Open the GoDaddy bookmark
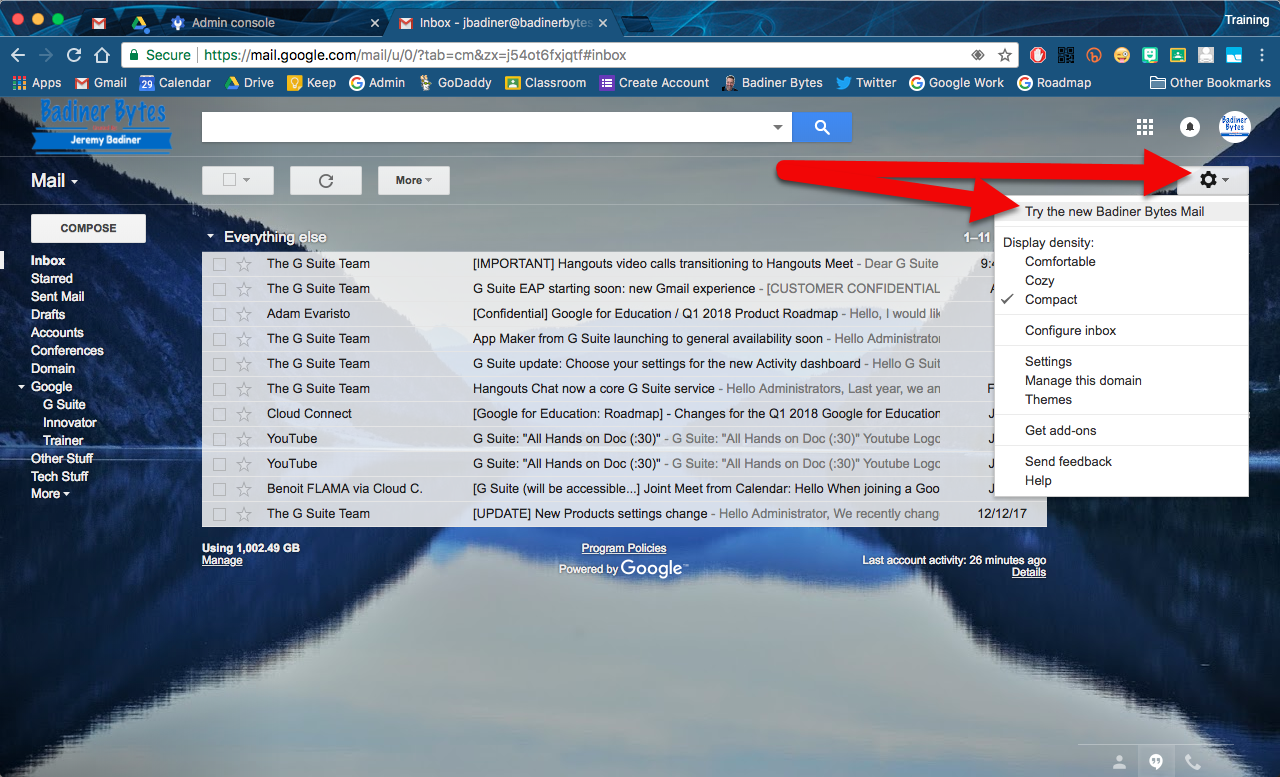 [x=455, y=83]
